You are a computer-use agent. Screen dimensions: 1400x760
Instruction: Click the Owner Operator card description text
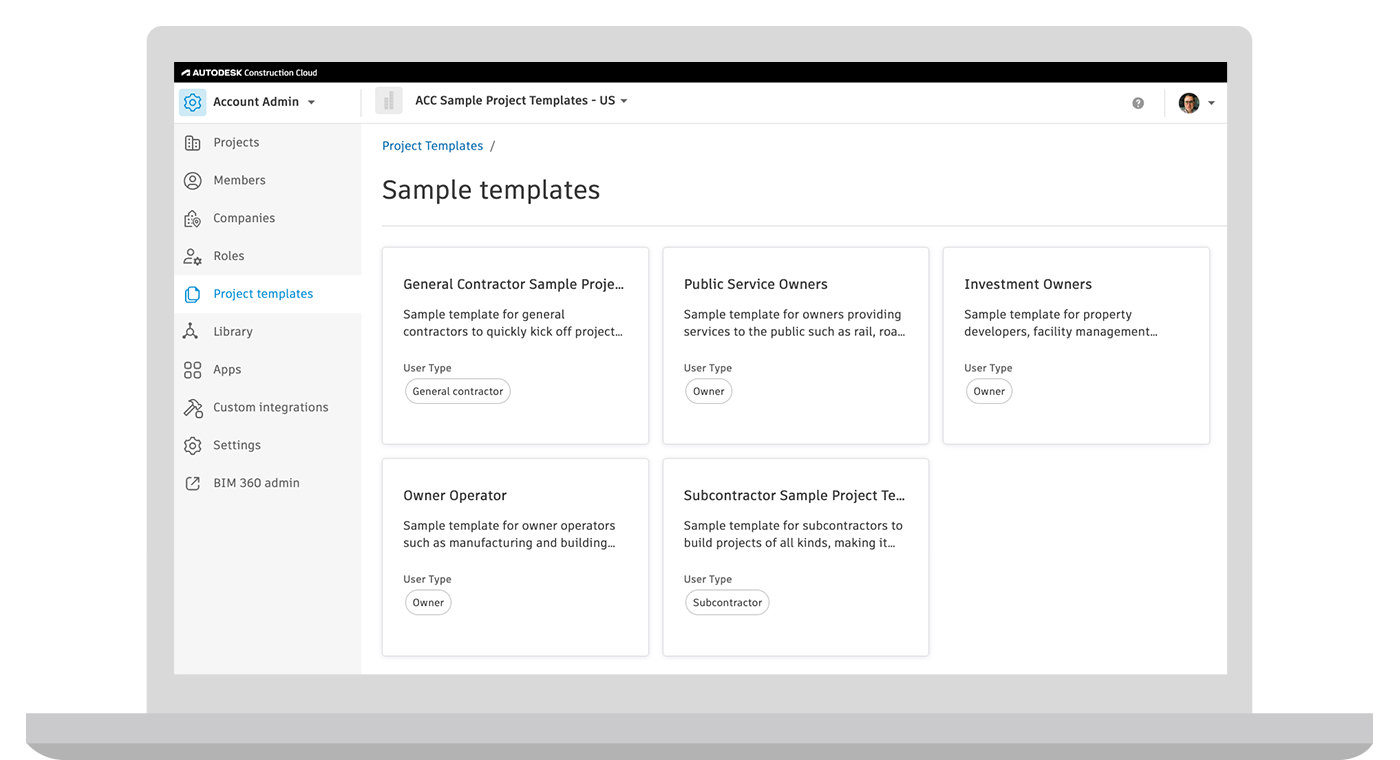(510, 535)
